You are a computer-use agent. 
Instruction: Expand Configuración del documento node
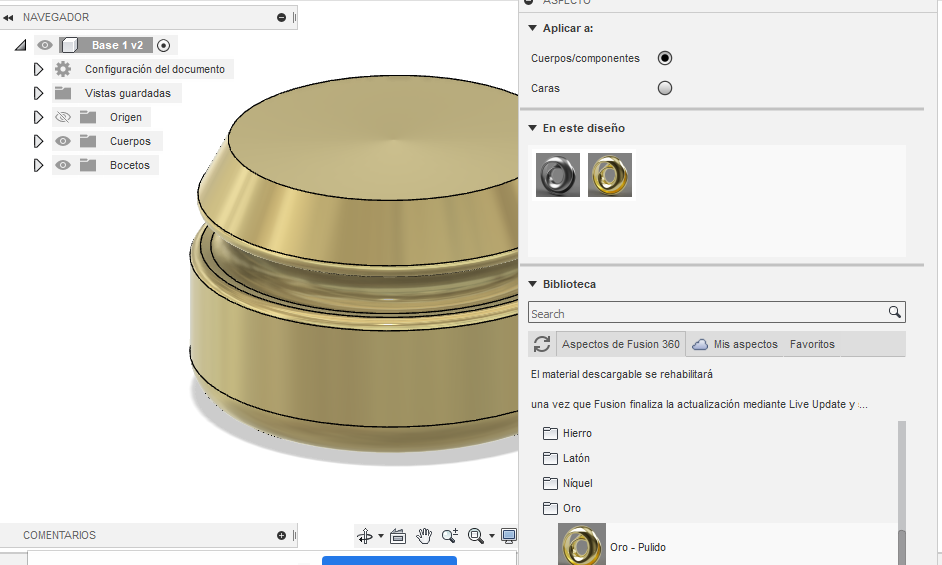click(x=38, y=69)
